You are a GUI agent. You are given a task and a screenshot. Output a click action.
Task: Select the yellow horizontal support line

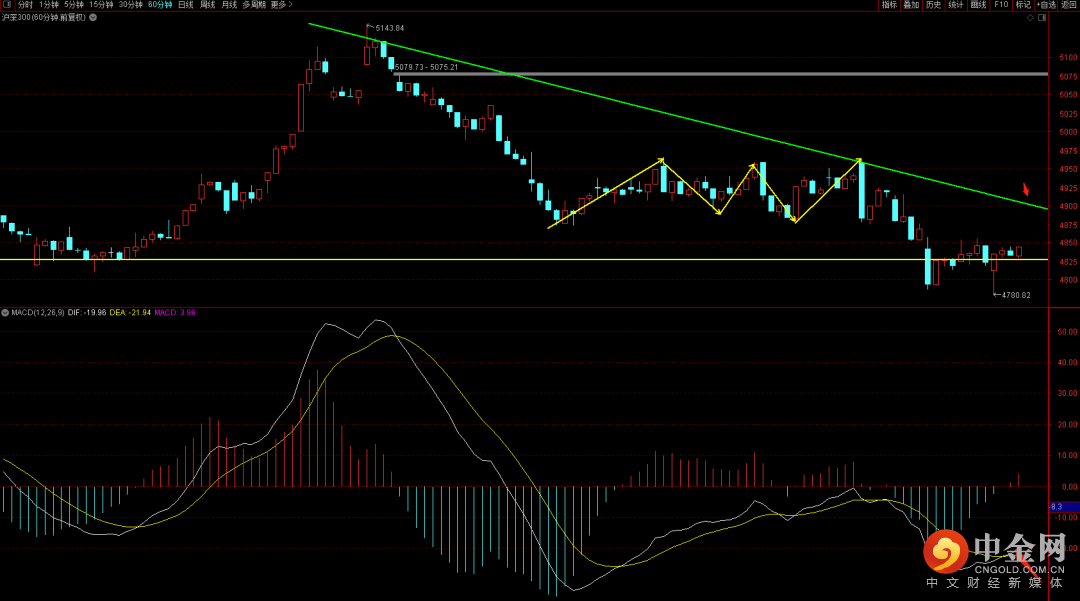coord(523,260)
